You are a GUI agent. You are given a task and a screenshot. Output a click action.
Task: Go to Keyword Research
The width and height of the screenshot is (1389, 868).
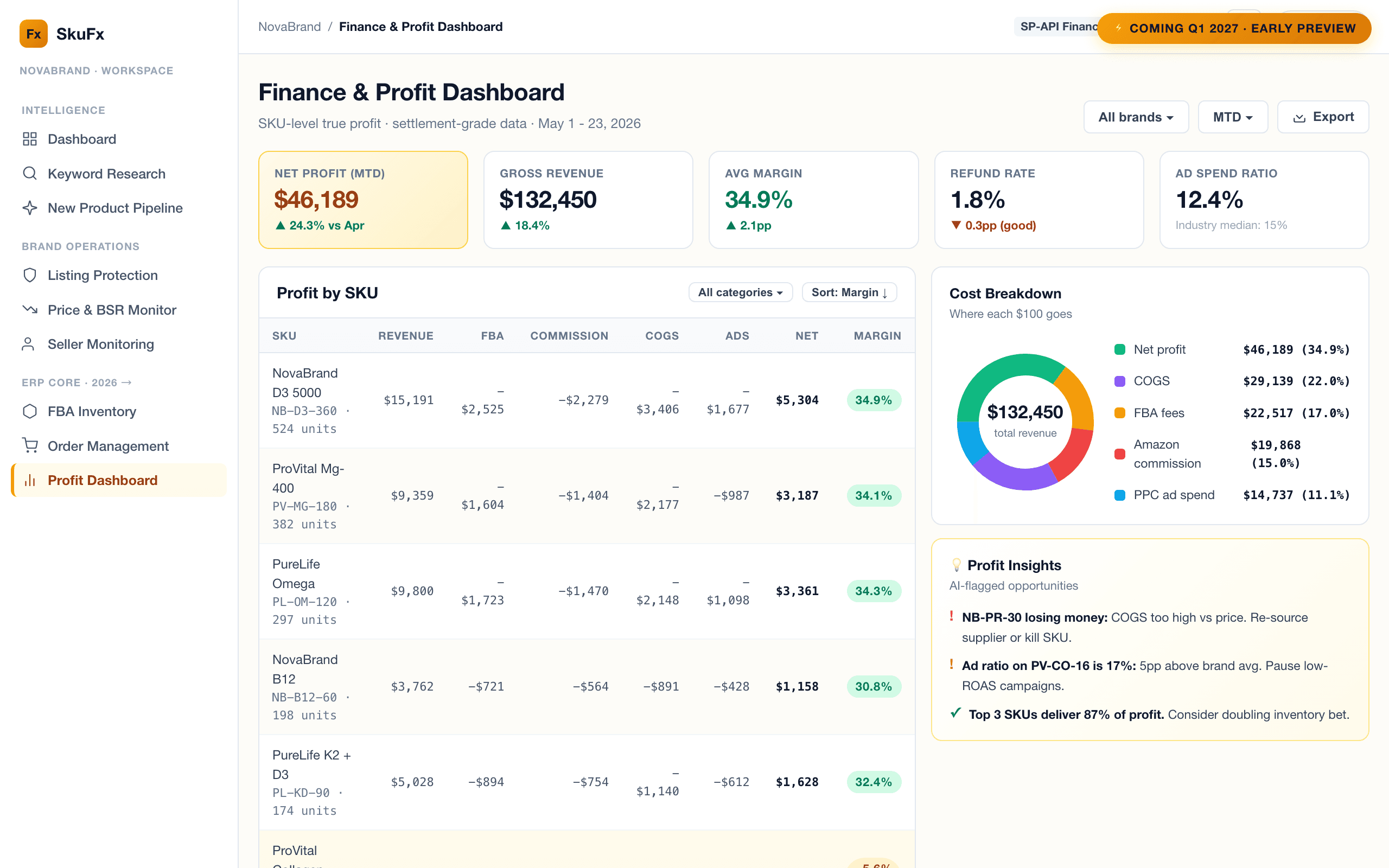[x=119, y=174]
